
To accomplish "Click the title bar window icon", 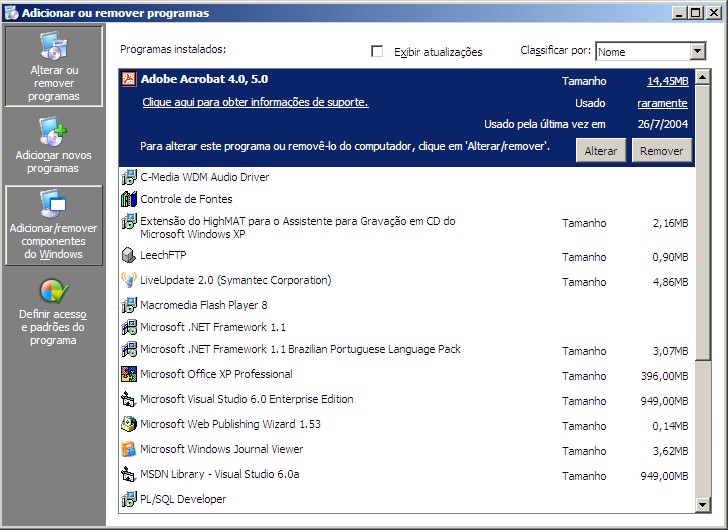I will tap(11, 13).
